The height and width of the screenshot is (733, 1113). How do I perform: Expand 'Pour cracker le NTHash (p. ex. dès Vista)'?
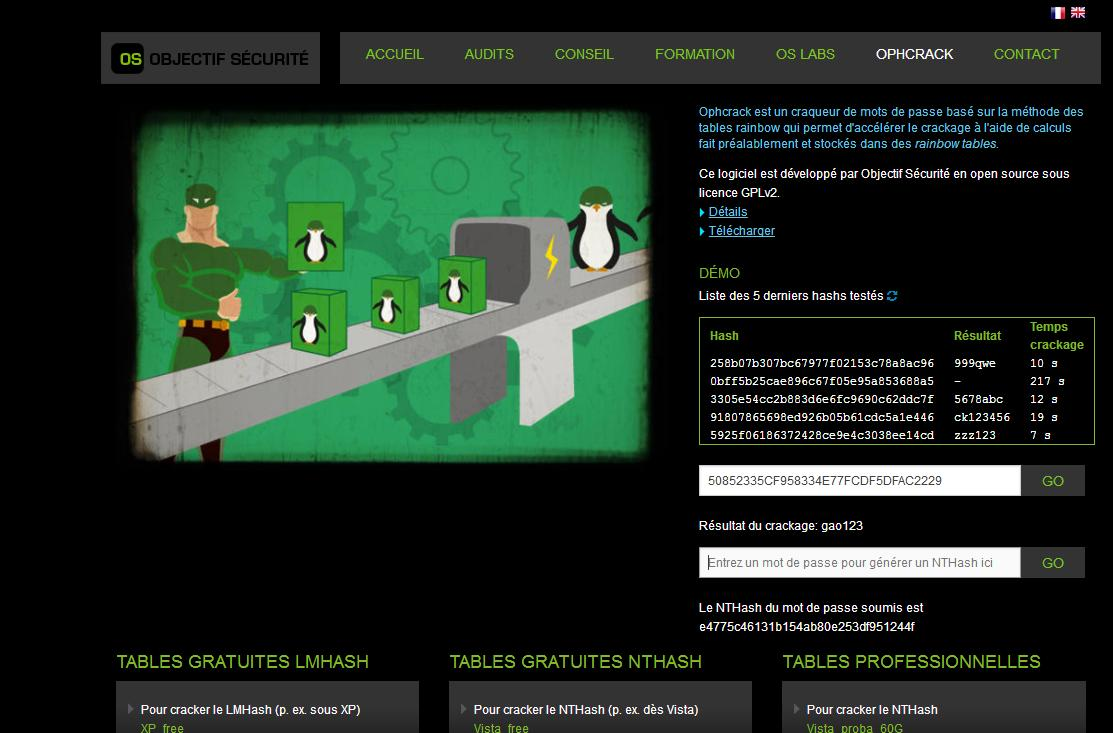click(586, 710)
